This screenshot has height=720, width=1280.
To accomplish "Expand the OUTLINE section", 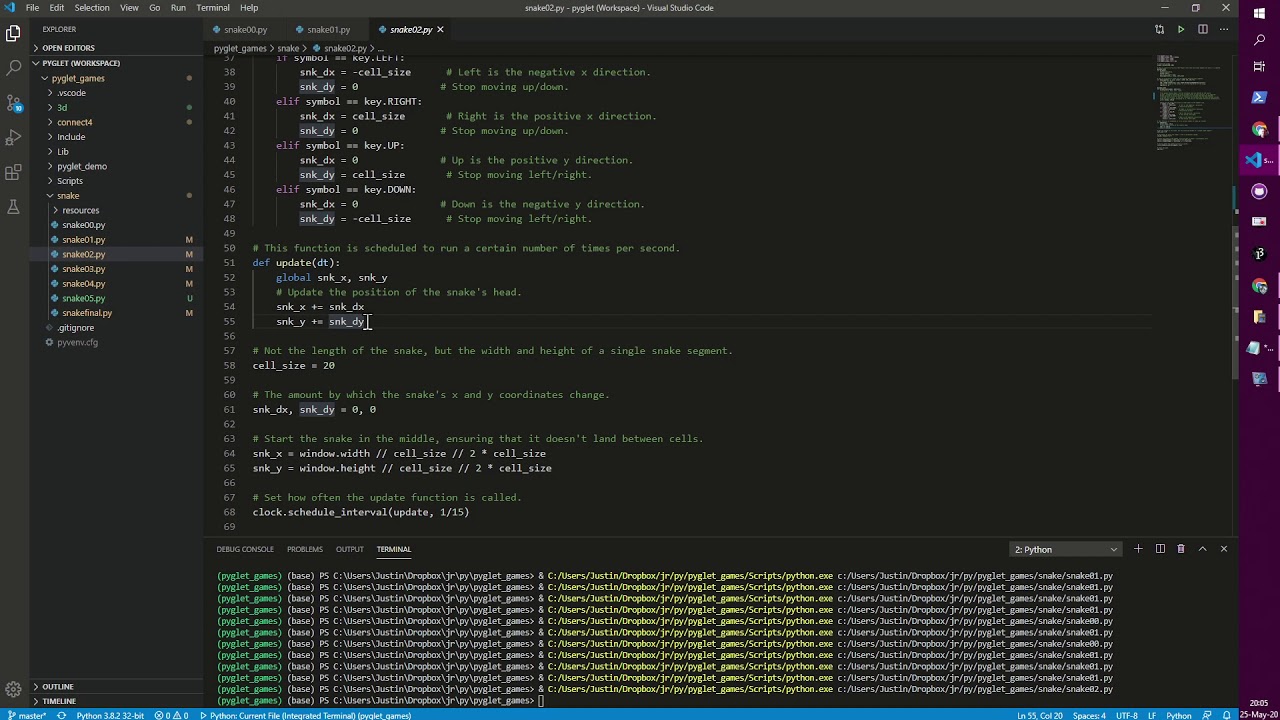I will (x=58, y=687).
